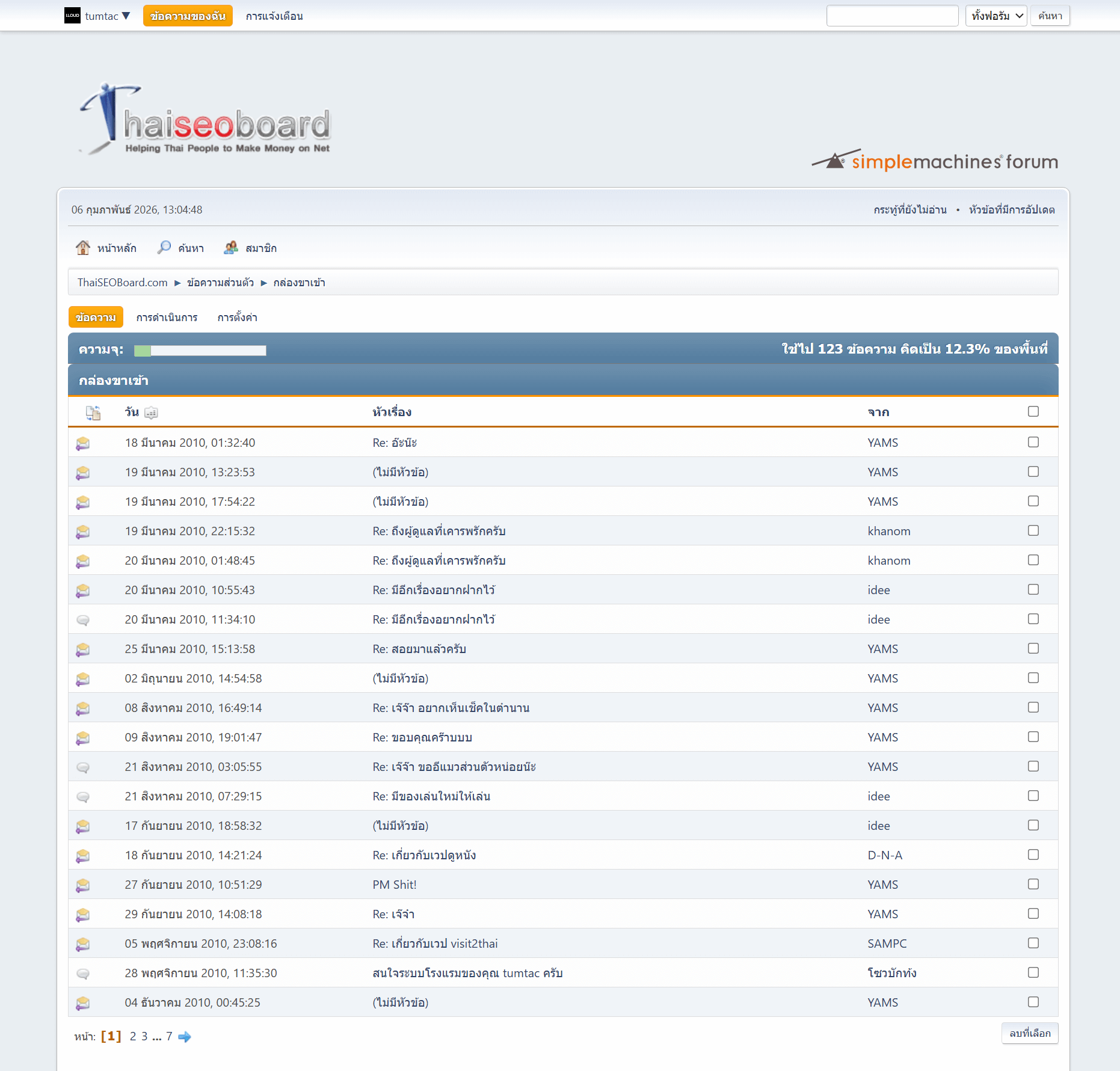Click the envelope icon for PM Shit! message
Viewport: 1120px width, 1071px height.
83,885
